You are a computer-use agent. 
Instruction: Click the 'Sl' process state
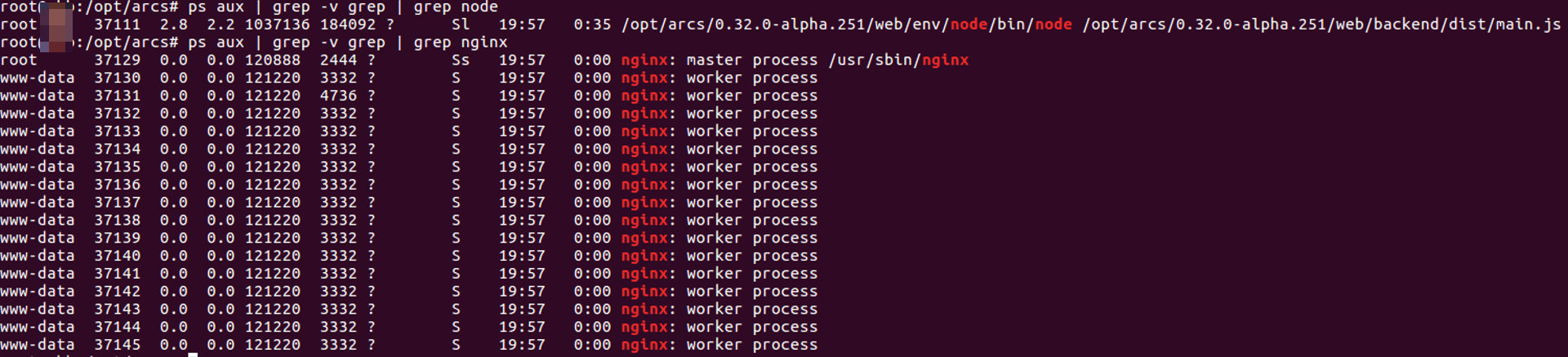click(461, 25)
